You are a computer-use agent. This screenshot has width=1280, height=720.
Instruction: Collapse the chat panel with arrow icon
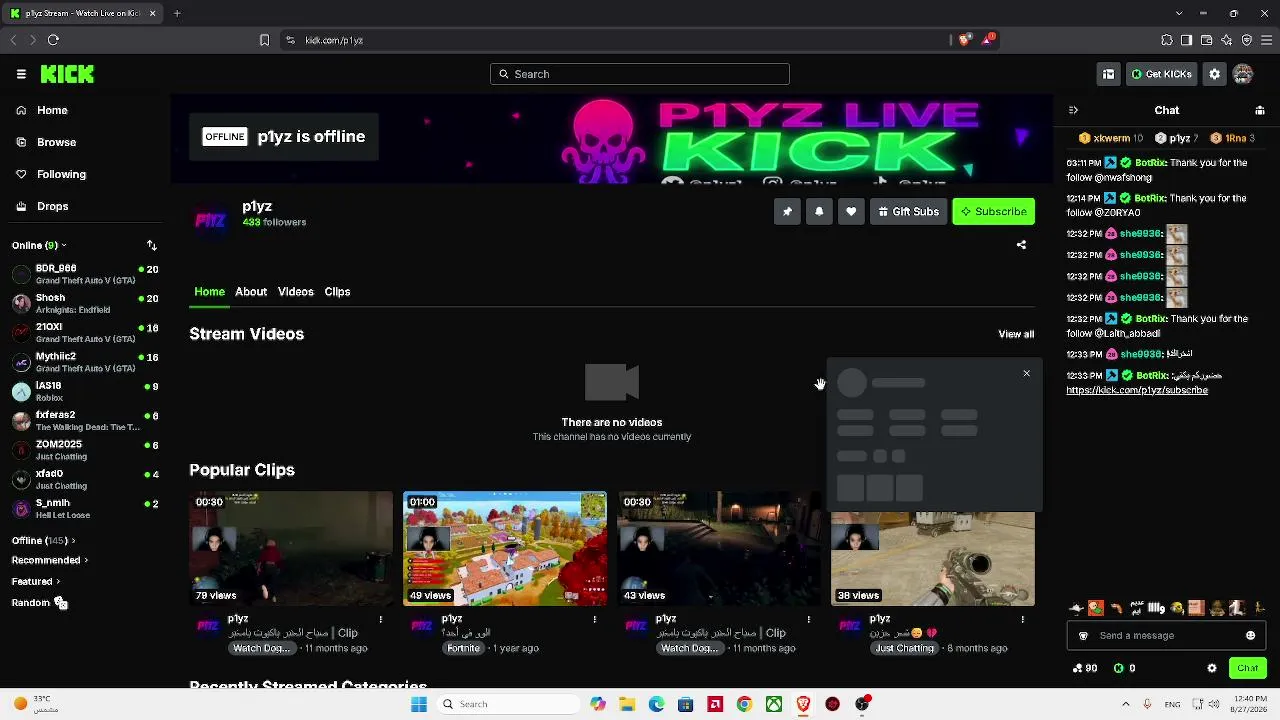pos(1073,110)
